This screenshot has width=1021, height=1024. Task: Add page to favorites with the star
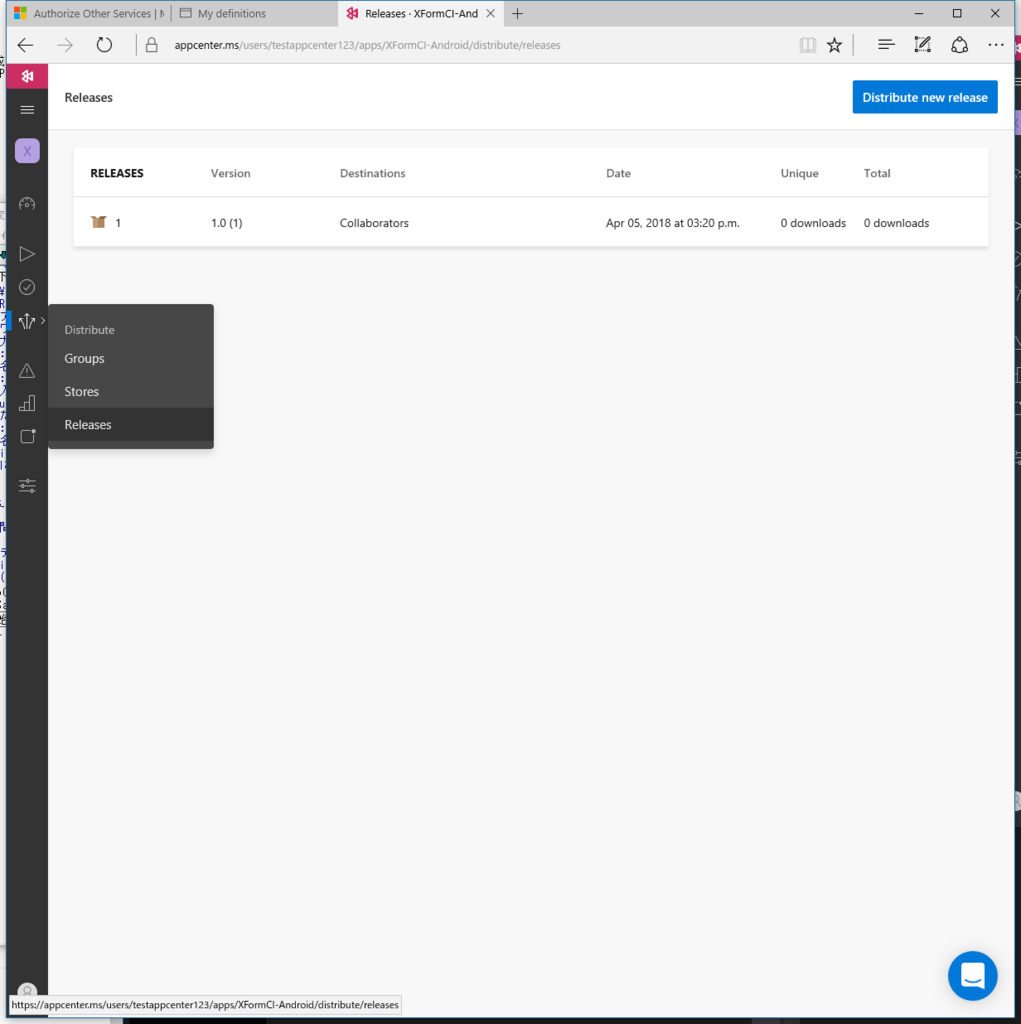click(x=835, y=44)
